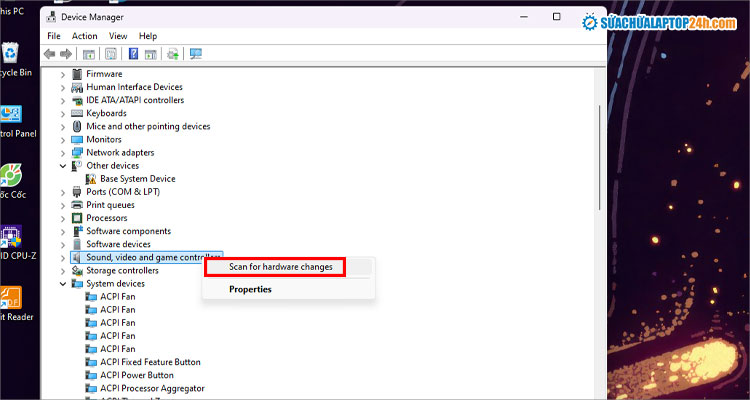
Task: Choose Scan for hardware changes
Action: [x=275, y=267]
